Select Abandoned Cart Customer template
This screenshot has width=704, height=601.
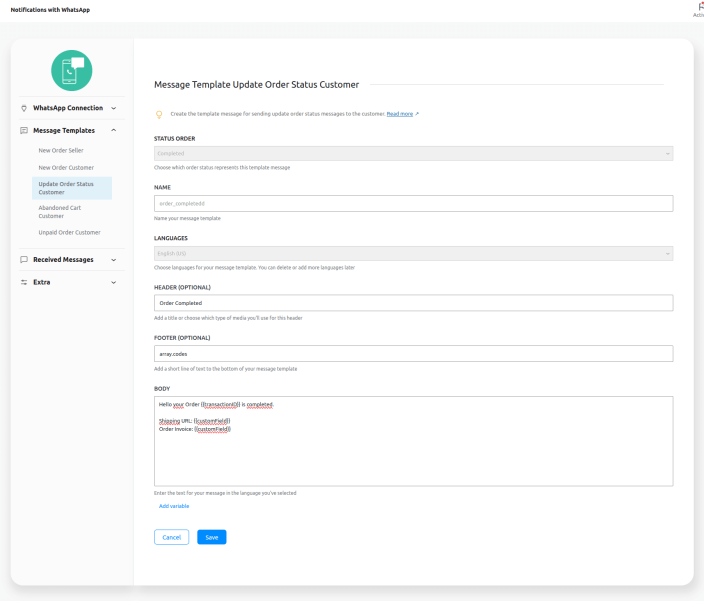60,211
